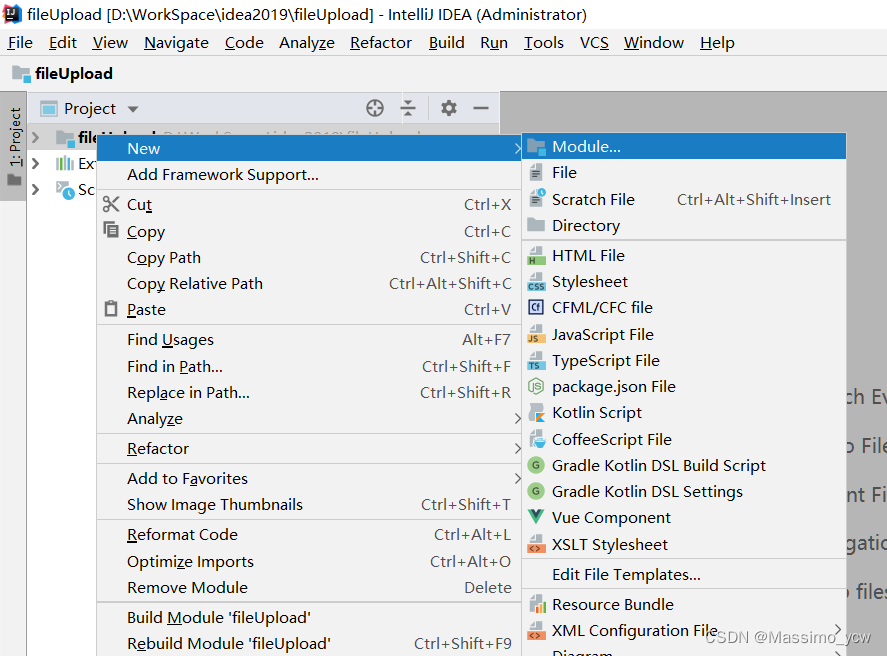This screenshot has height=656, width=887.
Task: Click the Gradle Kotlin DSL Settings icon
Action: (x=536, y=491)
